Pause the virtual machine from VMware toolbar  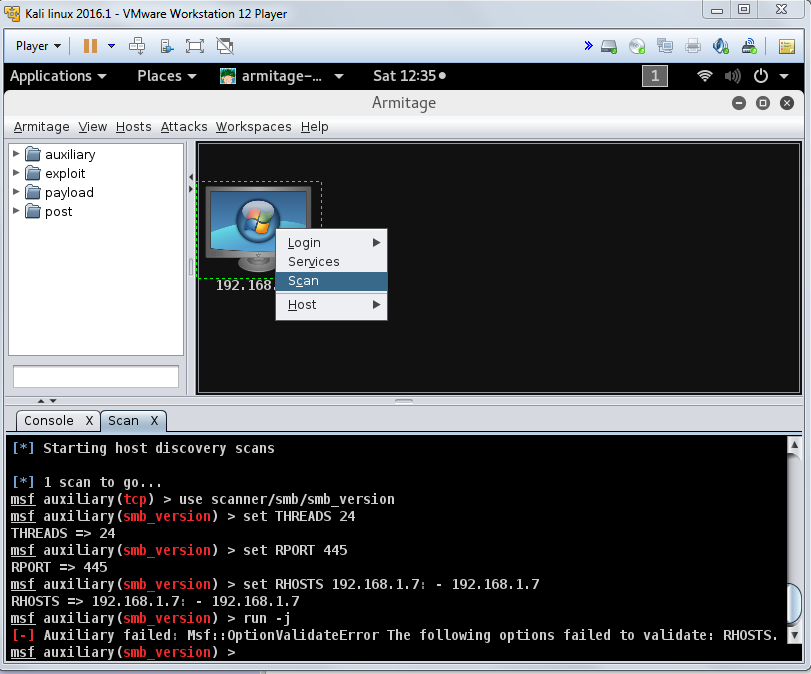(91, 46)
